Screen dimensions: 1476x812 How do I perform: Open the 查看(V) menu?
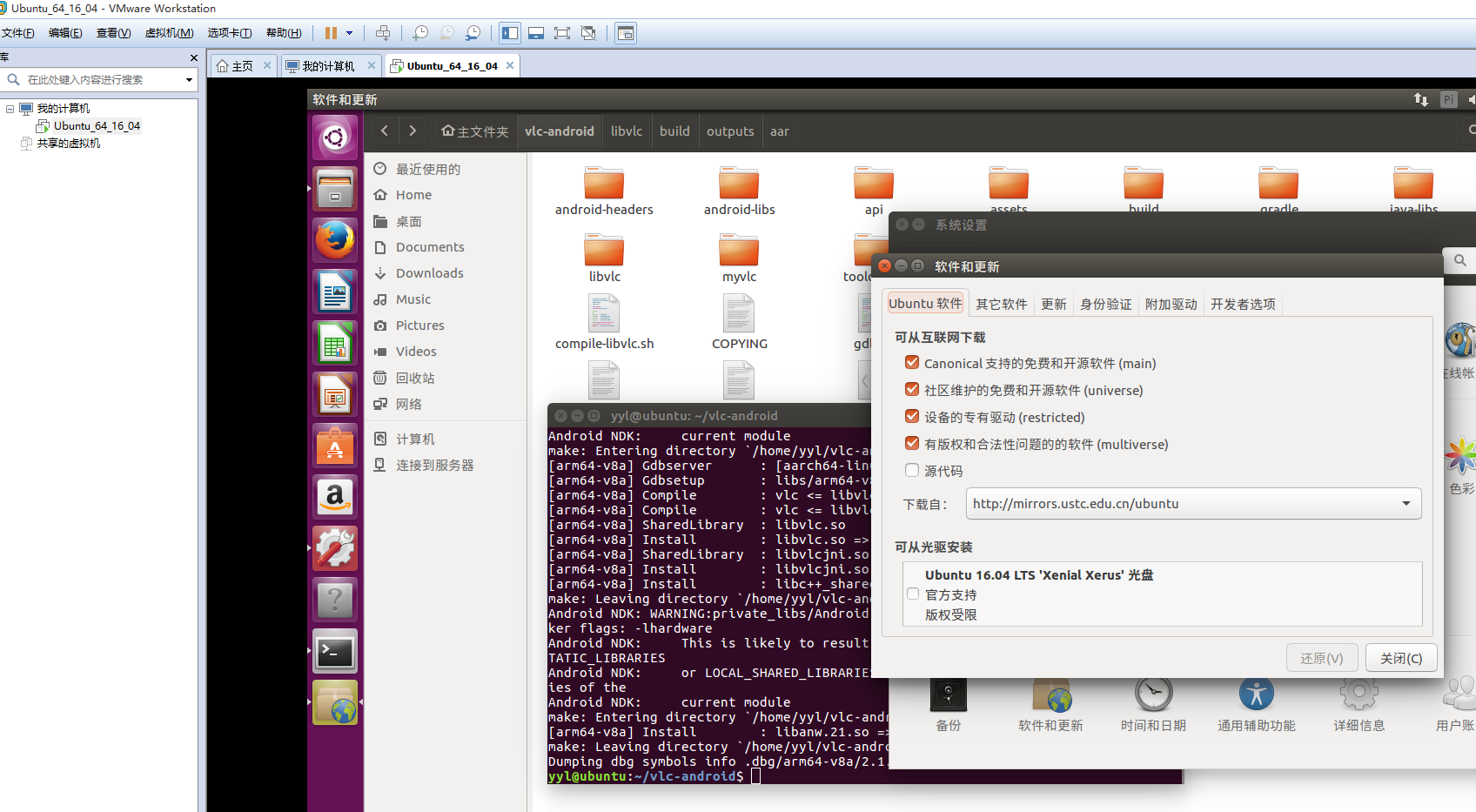pos(113,33)
